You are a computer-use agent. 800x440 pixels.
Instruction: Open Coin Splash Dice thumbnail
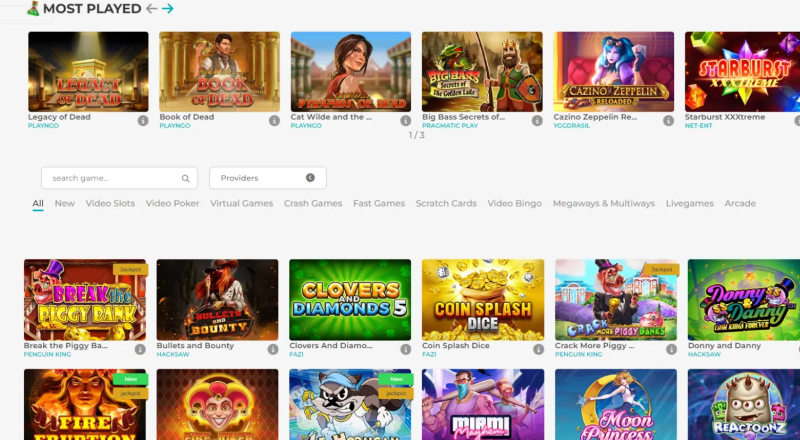483,300
